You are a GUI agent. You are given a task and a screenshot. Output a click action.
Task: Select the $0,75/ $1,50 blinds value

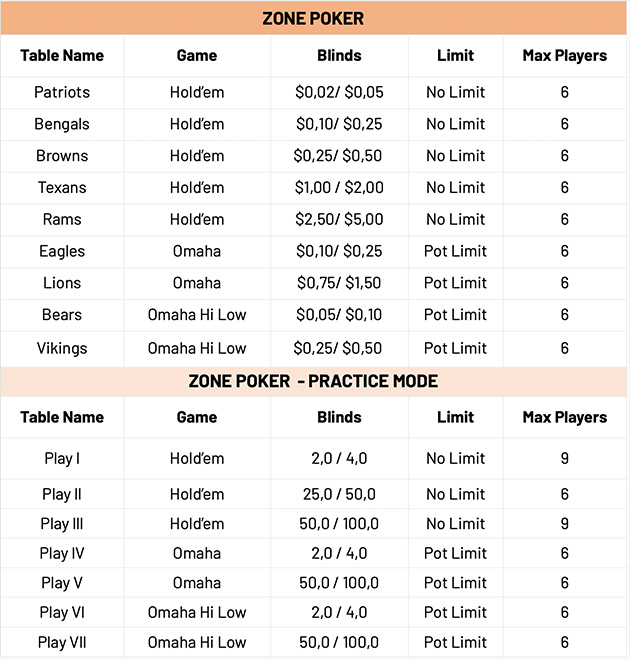click(x=339, y=283)
